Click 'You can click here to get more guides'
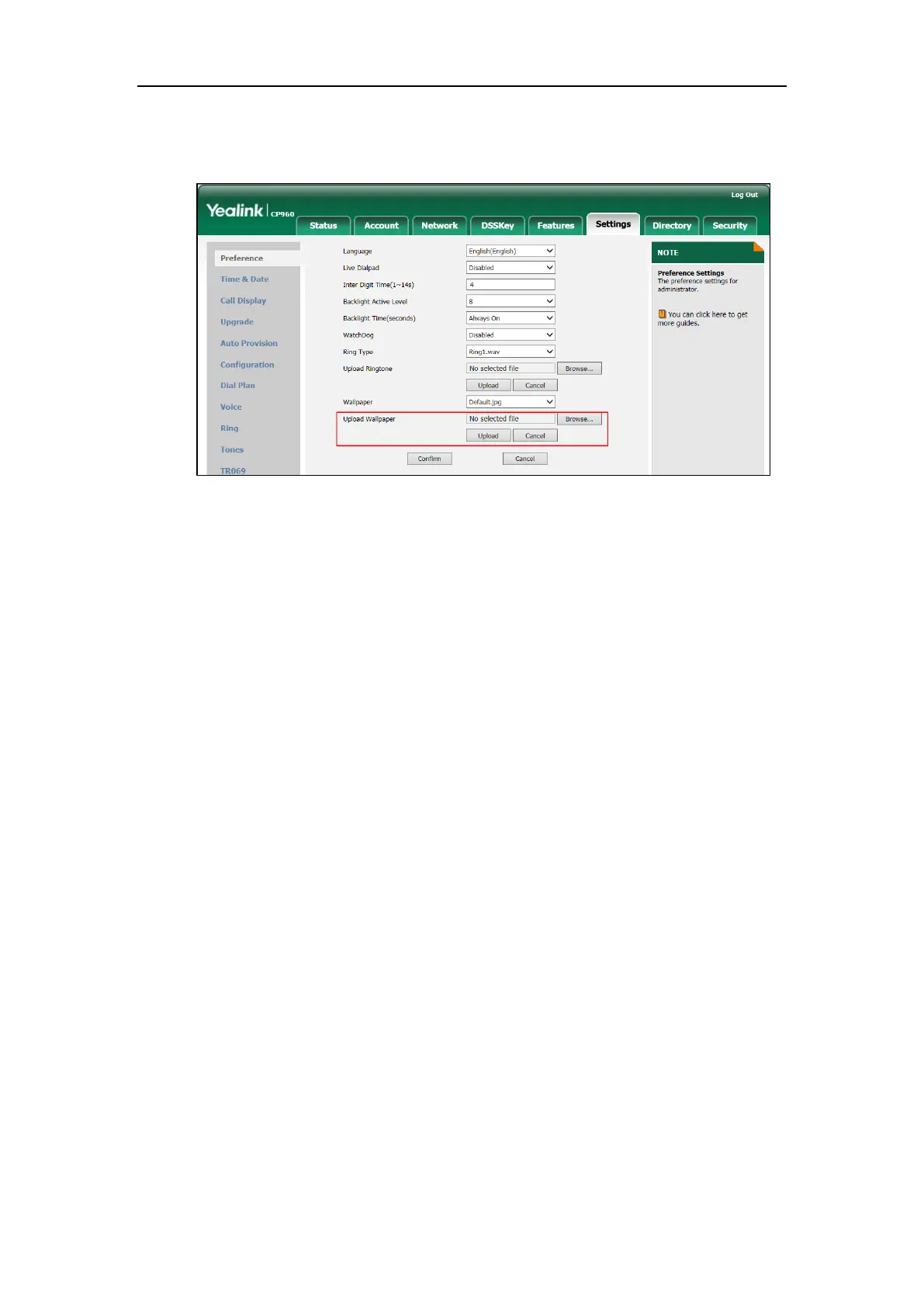This screenshot has width=924, height=1307. pyautogui.click(x=703, y=319)
